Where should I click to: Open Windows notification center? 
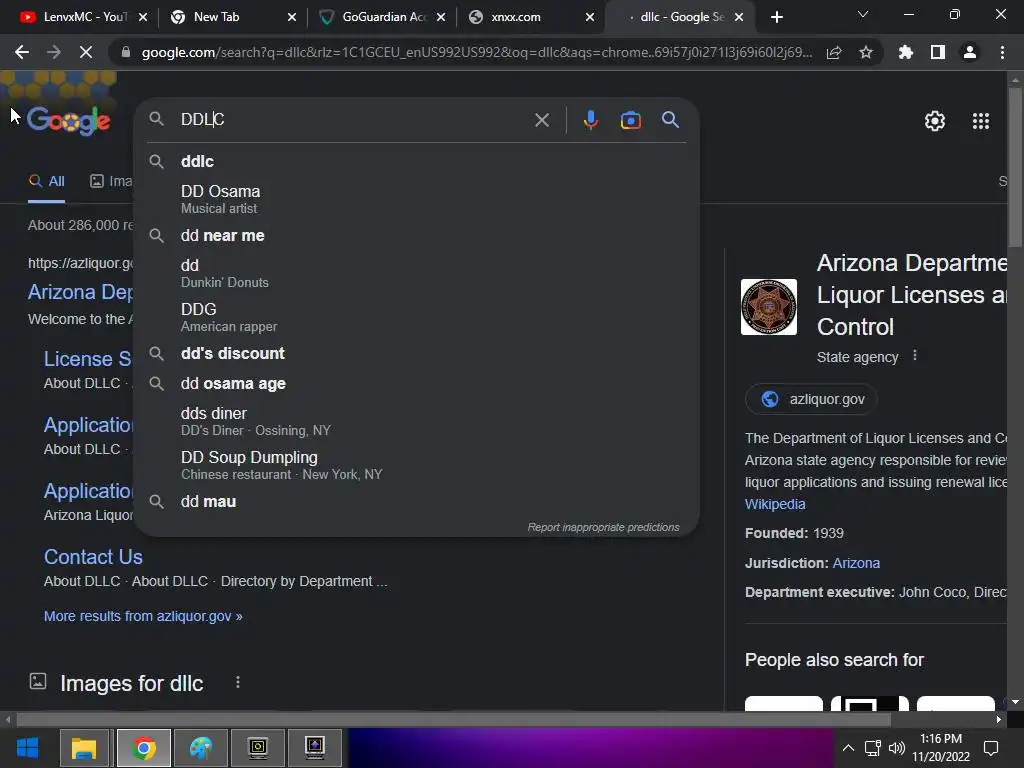[x=991, y=748]
